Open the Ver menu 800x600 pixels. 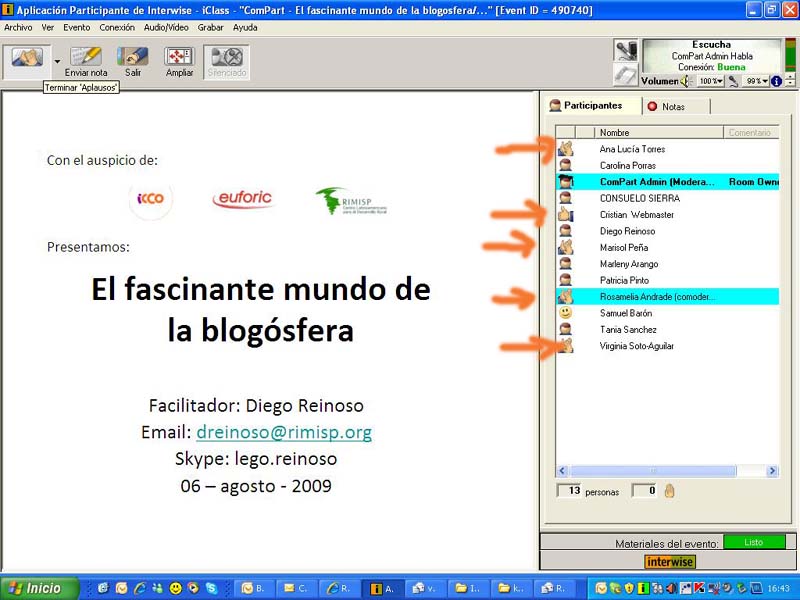(x=47, y=28)
